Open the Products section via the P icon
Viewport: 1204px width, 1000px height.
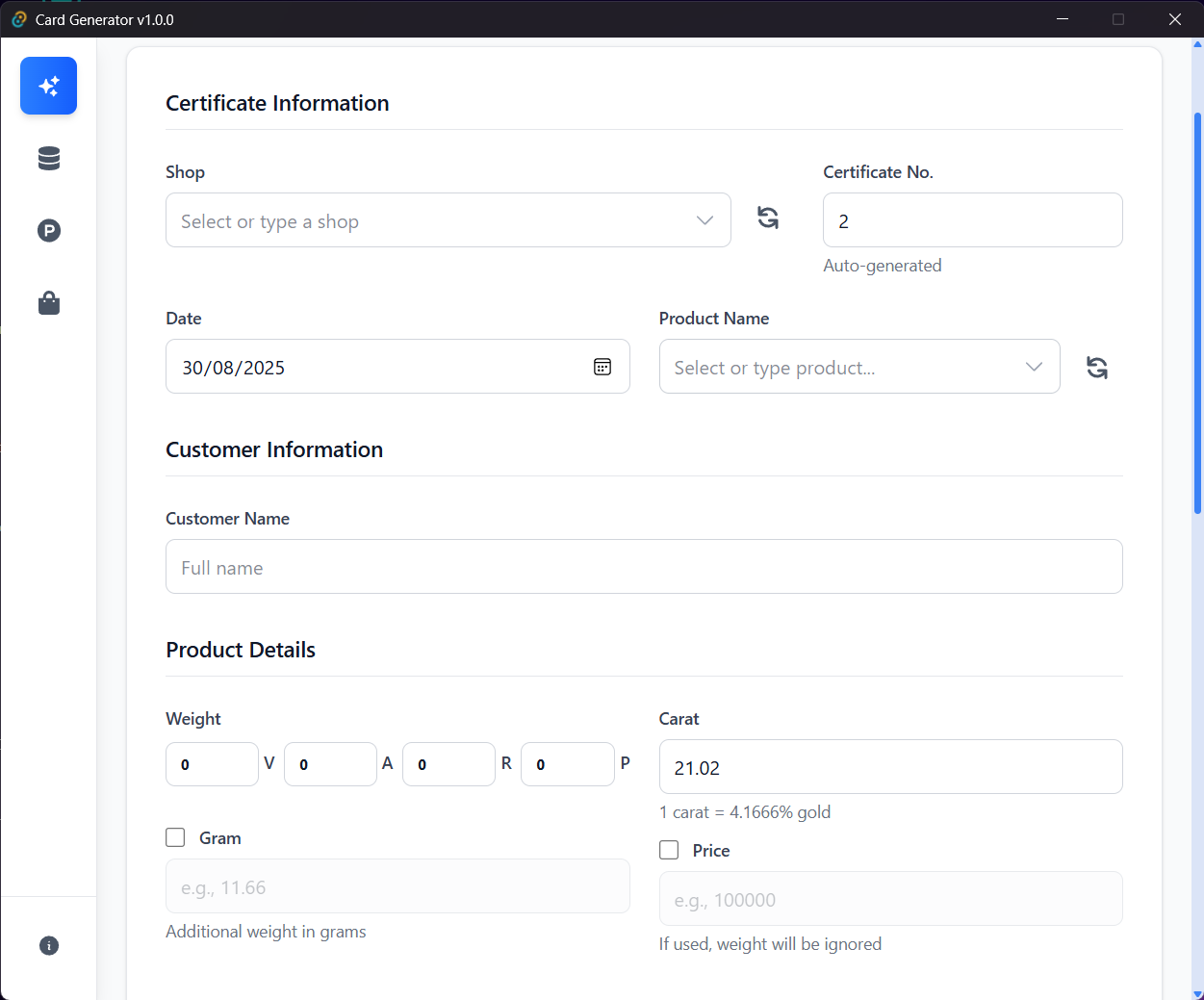(48, 230)
